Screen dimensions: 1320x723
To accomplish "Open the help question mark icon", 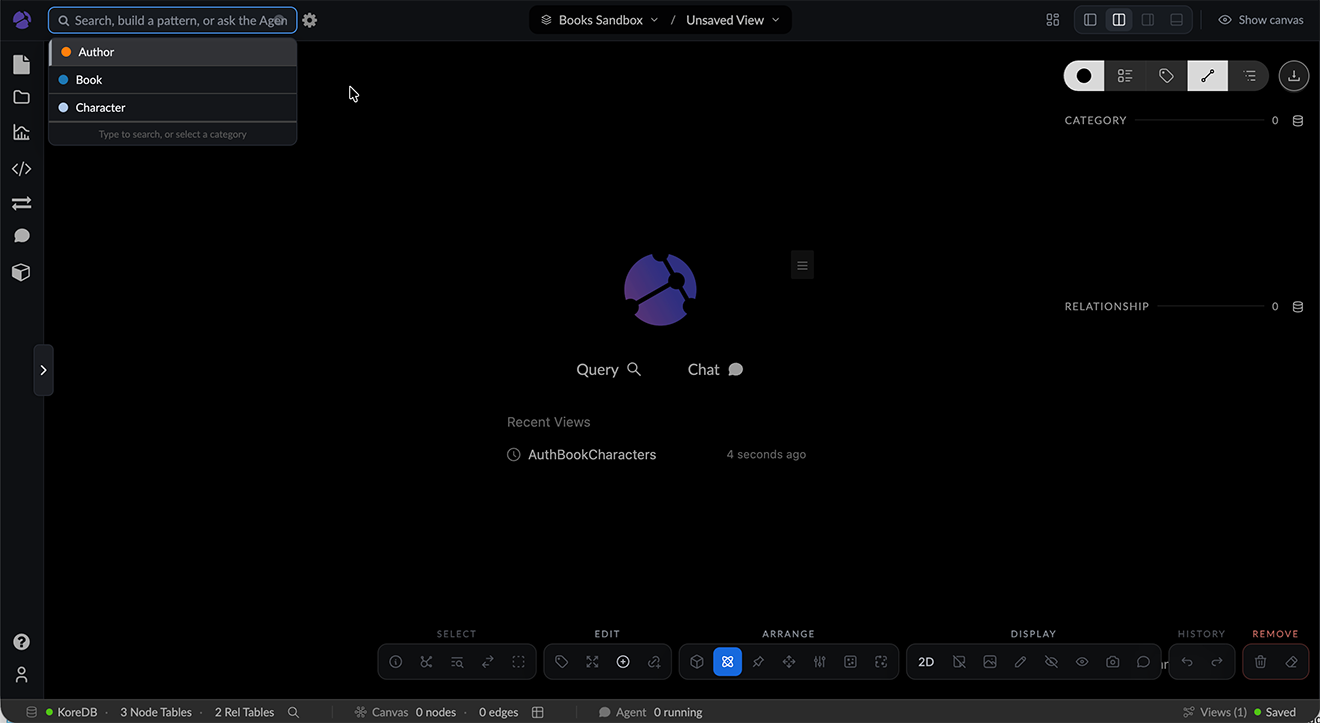I will tap(21, 642).
